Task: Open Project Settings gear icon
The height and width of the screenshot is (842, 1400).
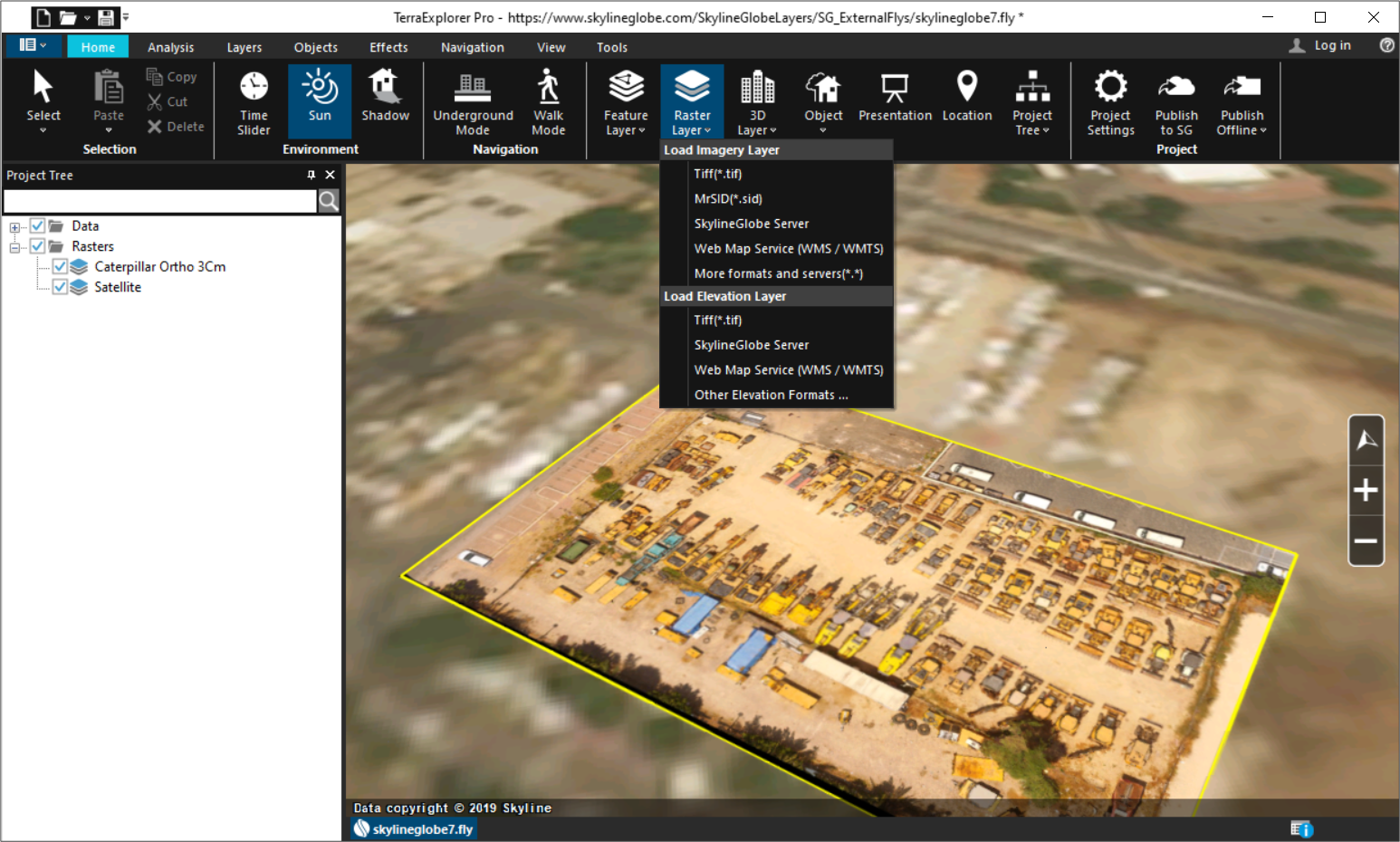Action: (x=1110, y=86)
